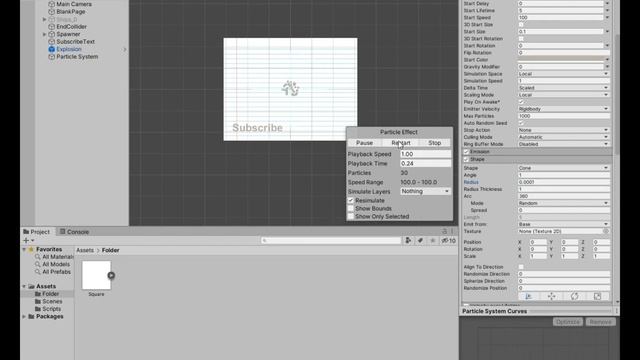The image size is (640, 360).
Task: Toggle the Auto Random Seed checkbox
Action: click(521, 123)
